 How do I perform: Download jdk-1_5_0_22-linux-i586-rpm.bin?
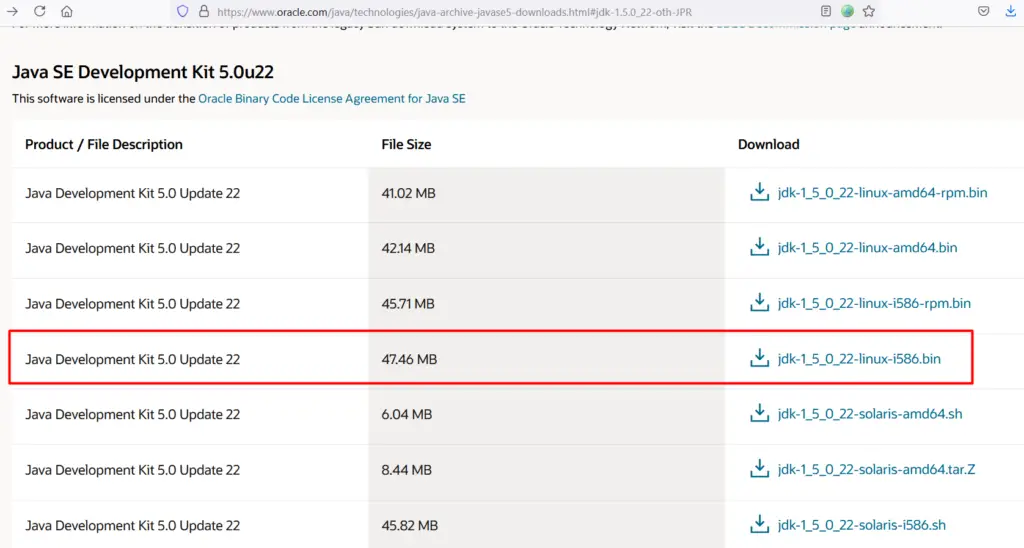coord(874,303)
